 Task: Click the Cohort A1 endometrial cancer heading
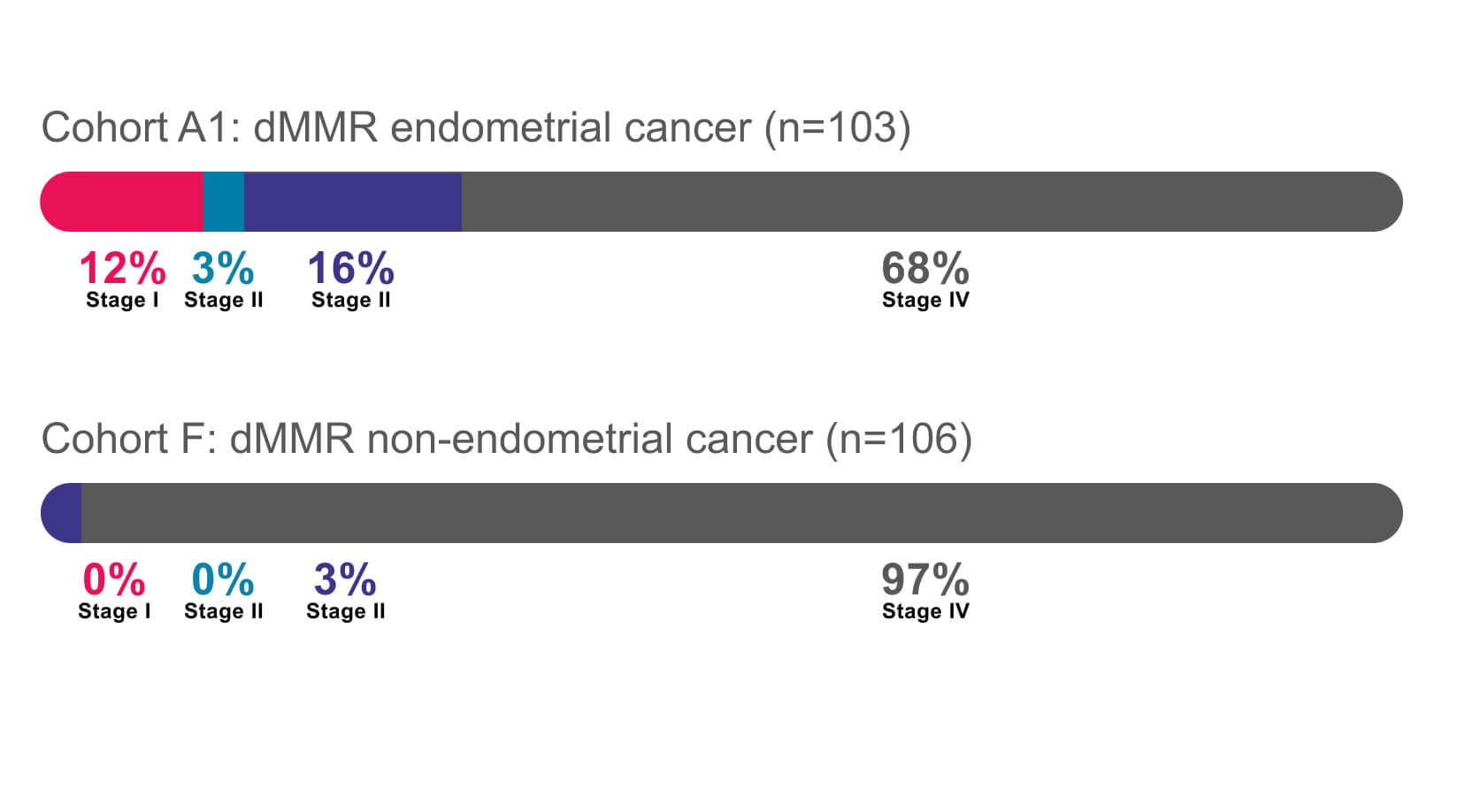coord(475,128)
